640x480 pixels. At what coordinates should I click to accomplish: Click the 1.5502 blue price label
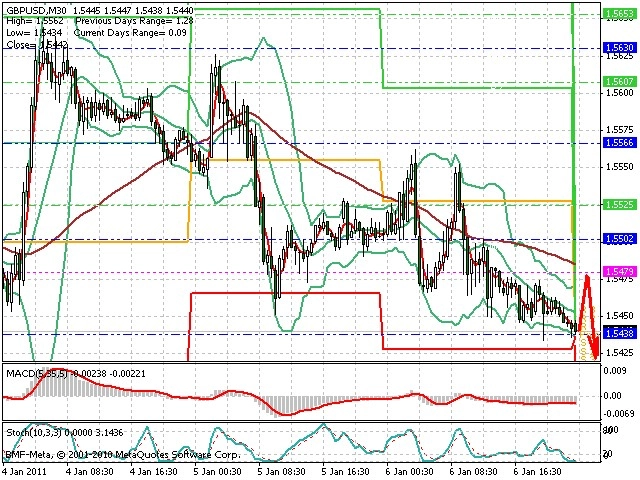click(619, 239)
